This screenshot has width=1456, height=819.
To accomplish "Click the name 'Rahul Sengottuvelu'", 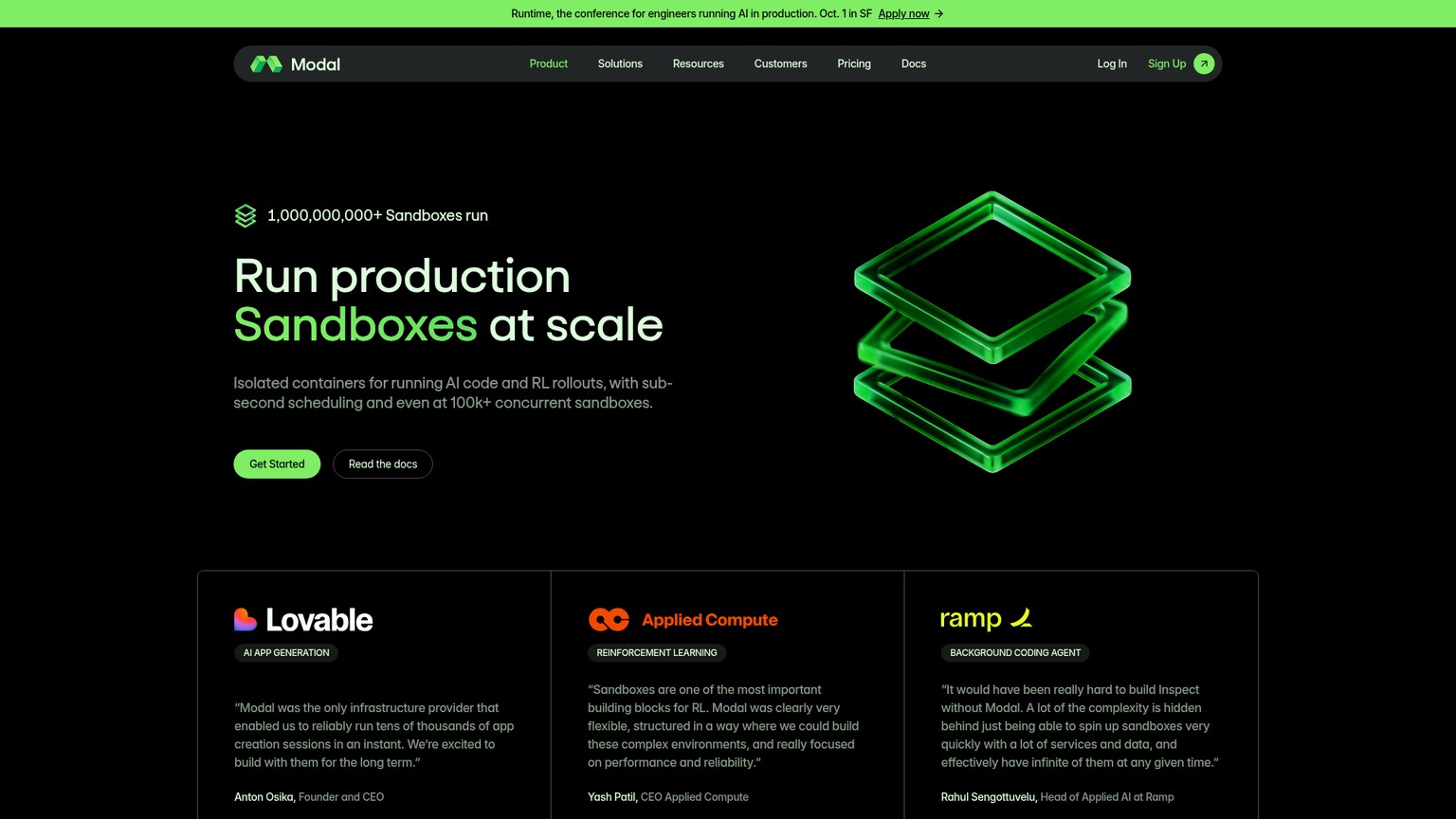I will click(x=989, y=797).
